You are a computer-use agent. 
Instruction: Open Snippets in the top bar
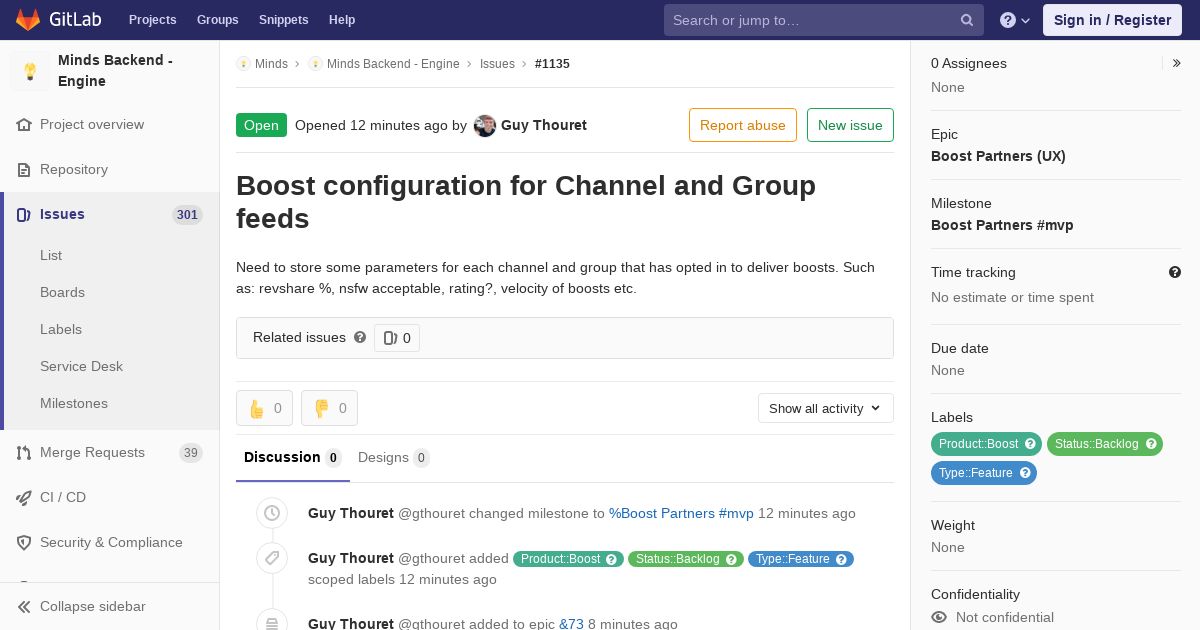pos(283,20)
